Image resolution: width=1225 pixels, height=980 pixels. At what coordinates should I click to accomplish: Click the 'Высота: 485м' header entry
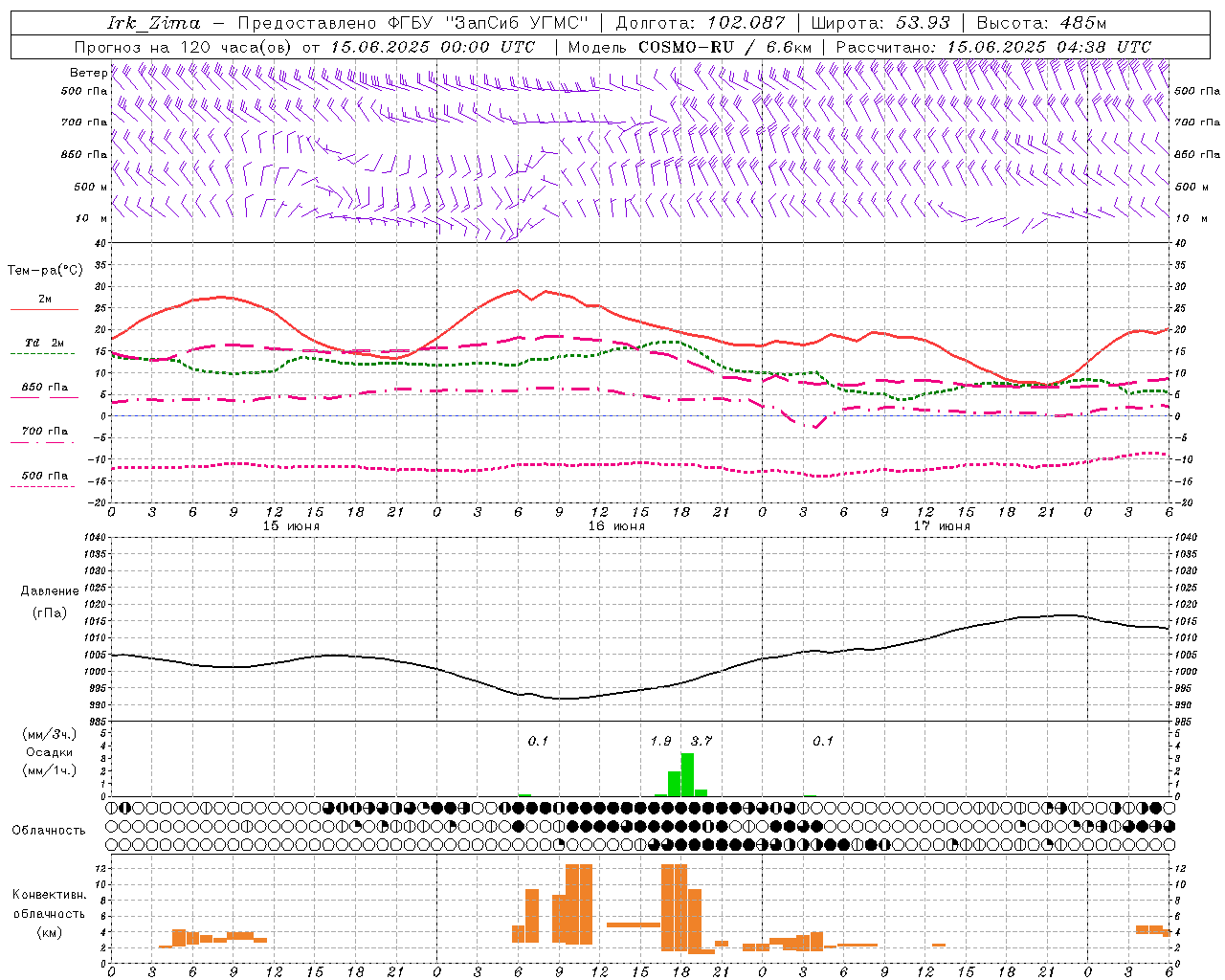[x=1042, y=23]
